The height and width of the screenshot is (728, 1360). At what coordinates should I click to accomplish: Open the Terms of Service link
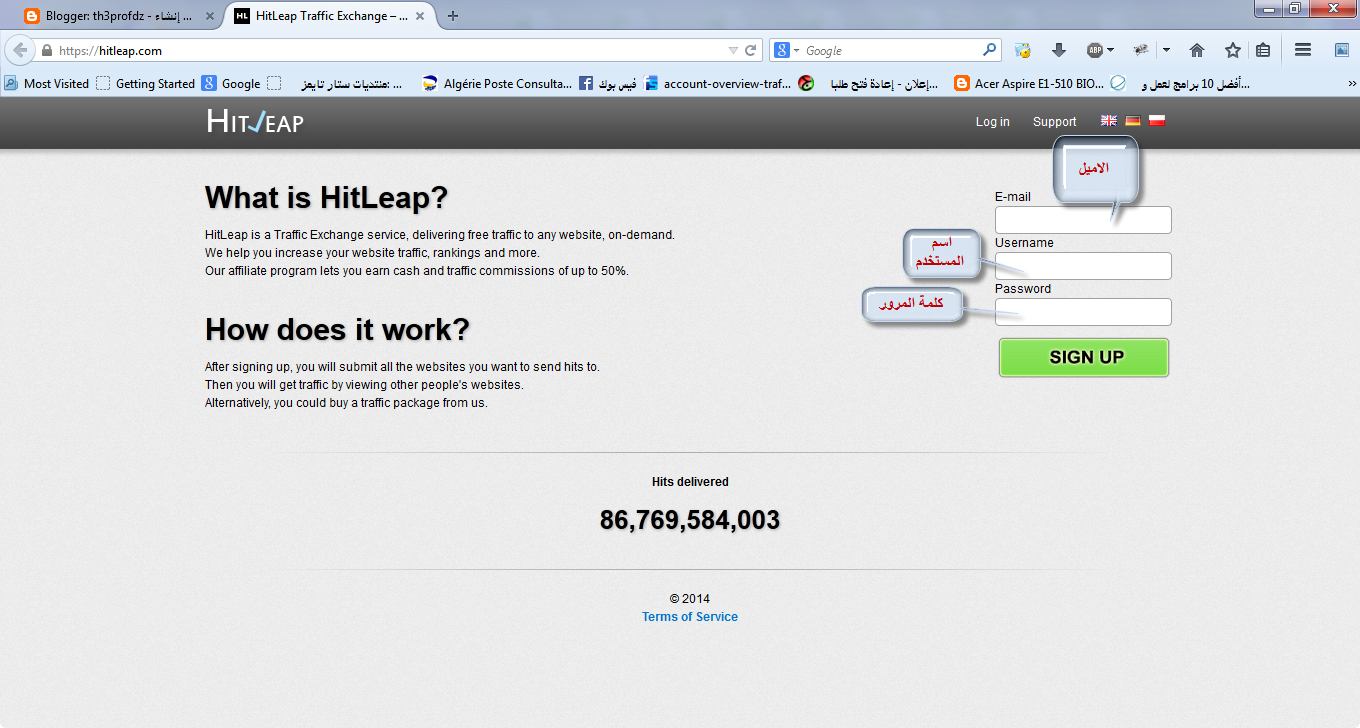pyautogui.click(x=690, y=617)
